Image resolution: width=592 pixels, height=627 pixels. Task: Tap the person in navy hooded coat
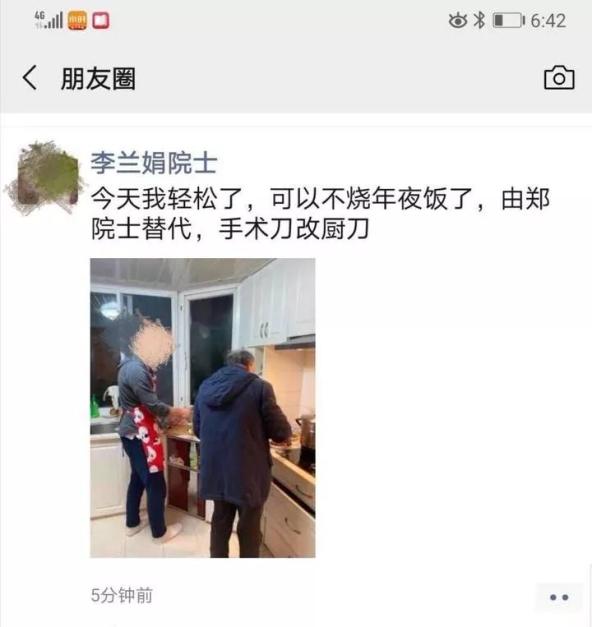(x=240, y=452)
